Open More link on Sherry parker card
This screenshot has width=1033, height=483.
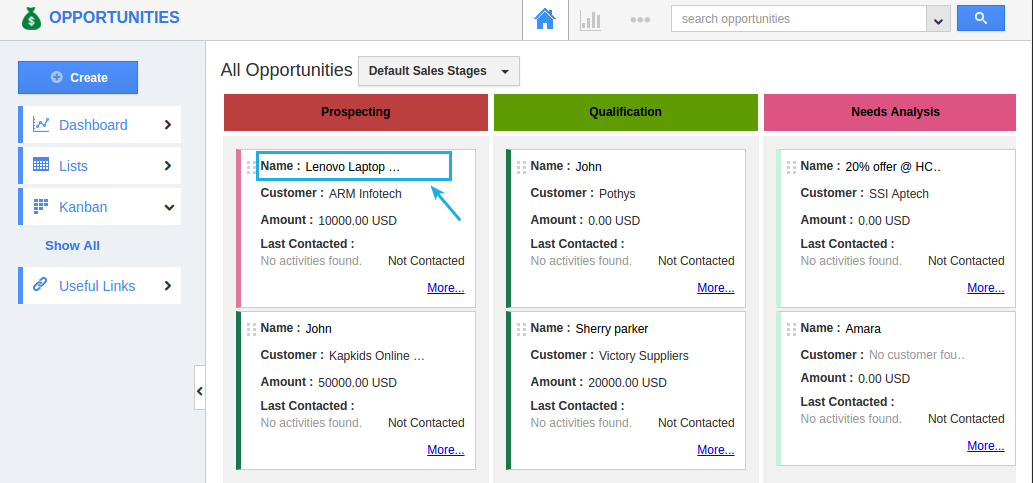pyautogui.click(x=715, y=450)
